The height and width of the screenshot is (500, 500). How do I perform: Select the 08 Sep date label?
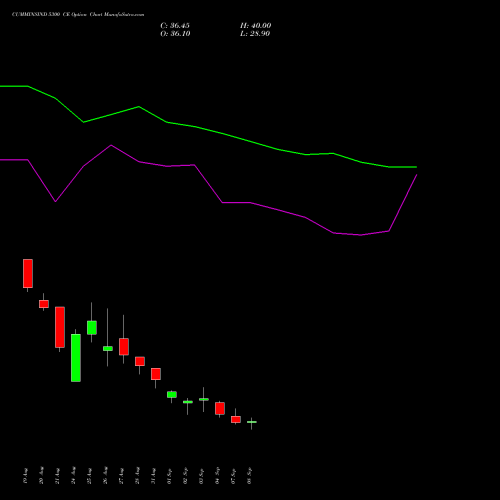tap(250, 476)
